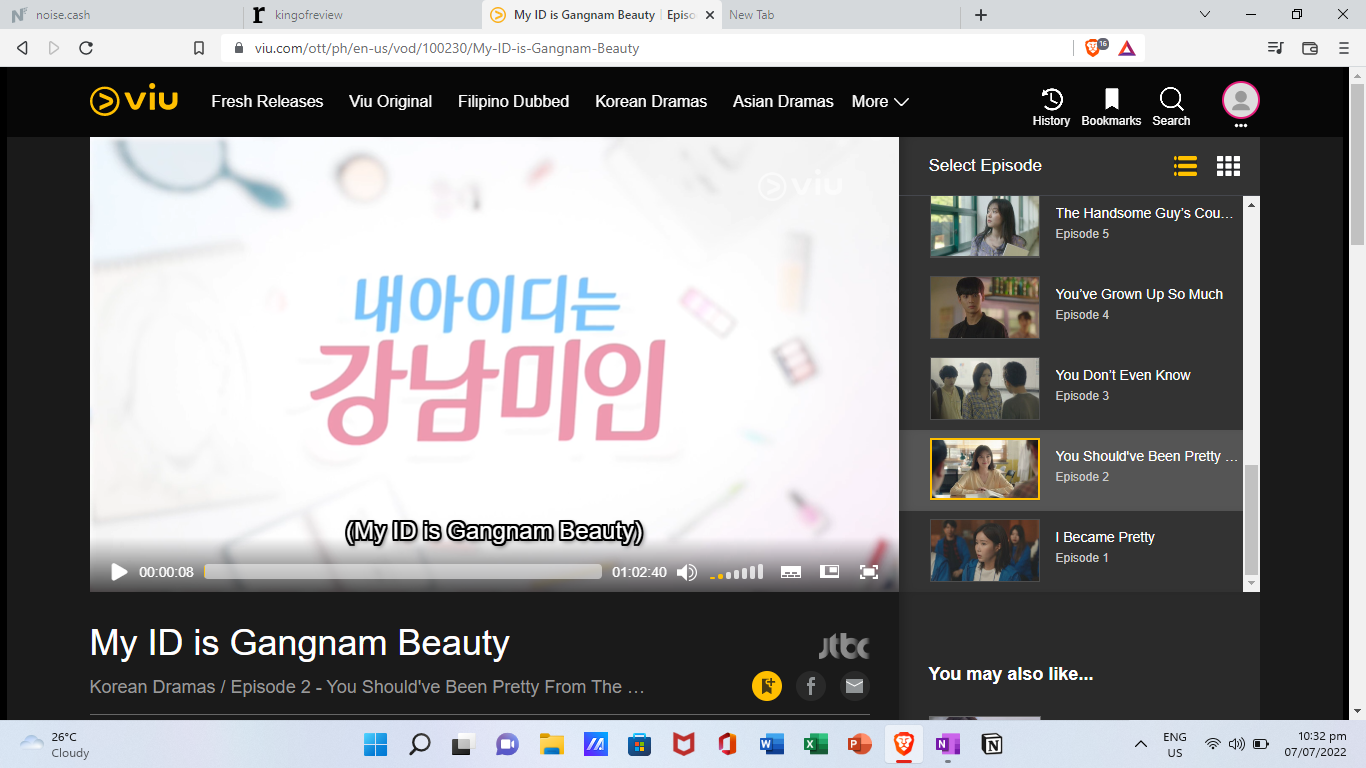1366x768 pixels.
Task: Switch episode list to list view
Action: coord(1185,166)
